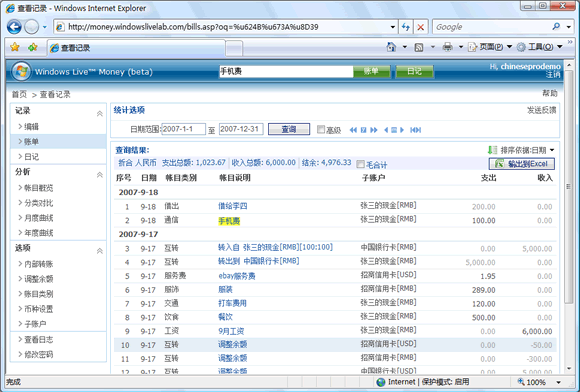This screenshot has height=392, width=580.
Task: Open the Print button dropdown arrow
Action: (461, 47)
